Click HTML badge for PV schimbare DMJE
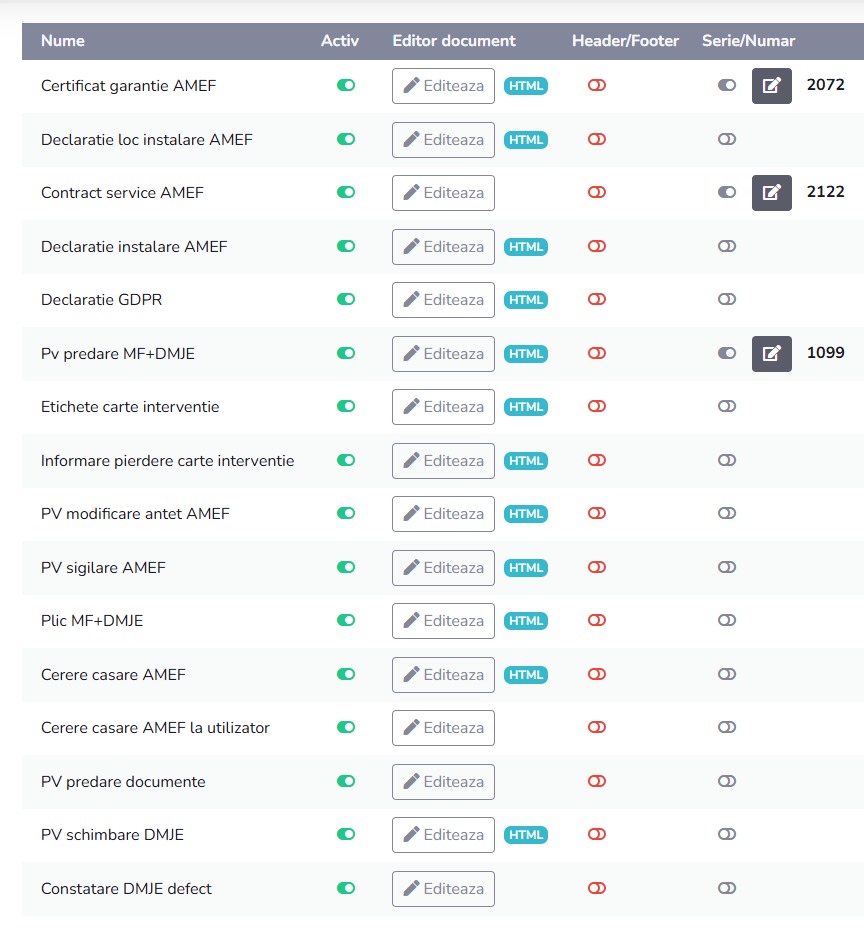This screenshot has width=864, height=933. click(x=526, y=835)
